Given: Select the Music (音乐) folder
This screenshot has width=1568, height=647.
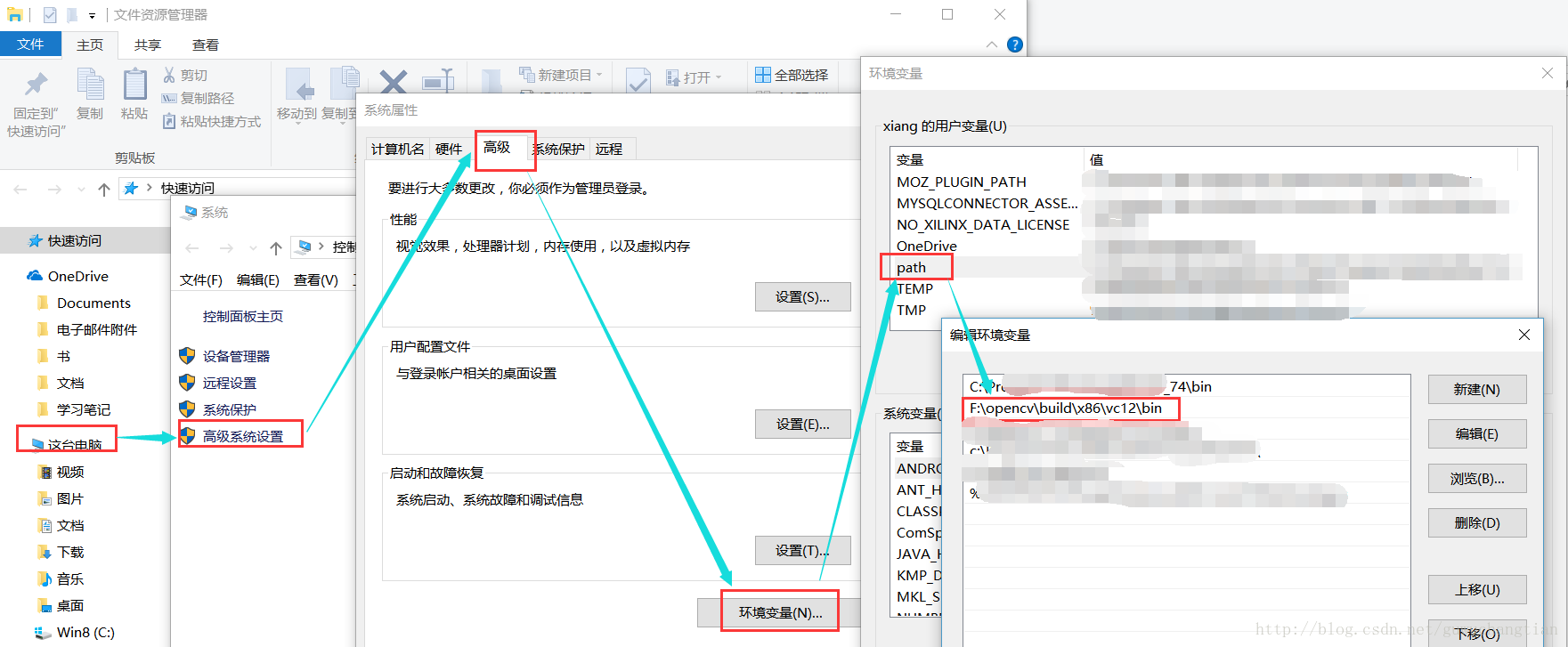Looking at the screenshot, I should (61, 578).
